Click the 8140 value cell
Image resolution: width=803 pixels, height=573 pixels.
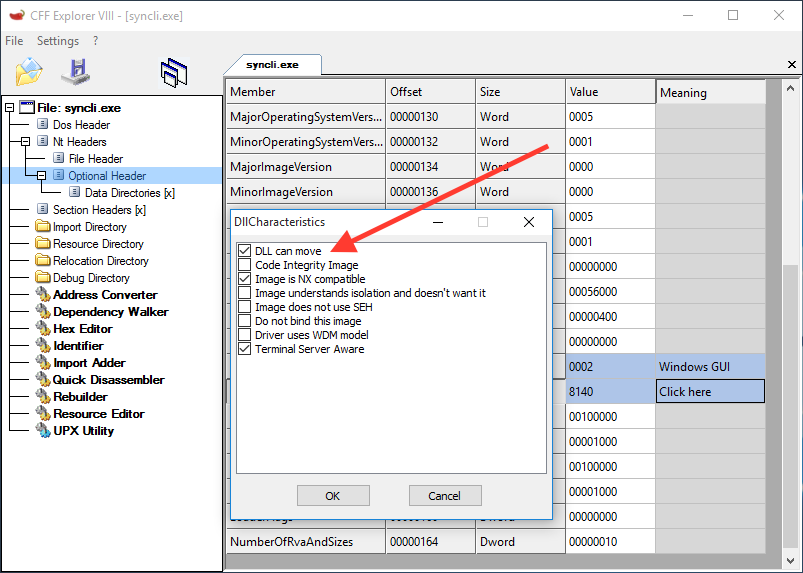point(610,392)
